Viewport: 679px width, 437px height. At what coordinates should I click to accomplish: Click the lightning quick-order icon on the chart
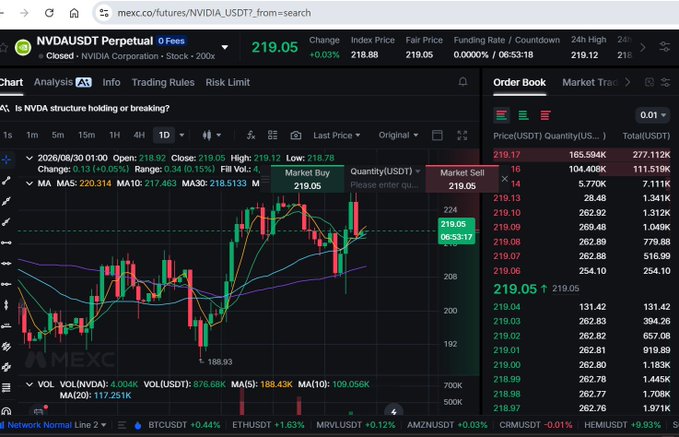point(394,411)
